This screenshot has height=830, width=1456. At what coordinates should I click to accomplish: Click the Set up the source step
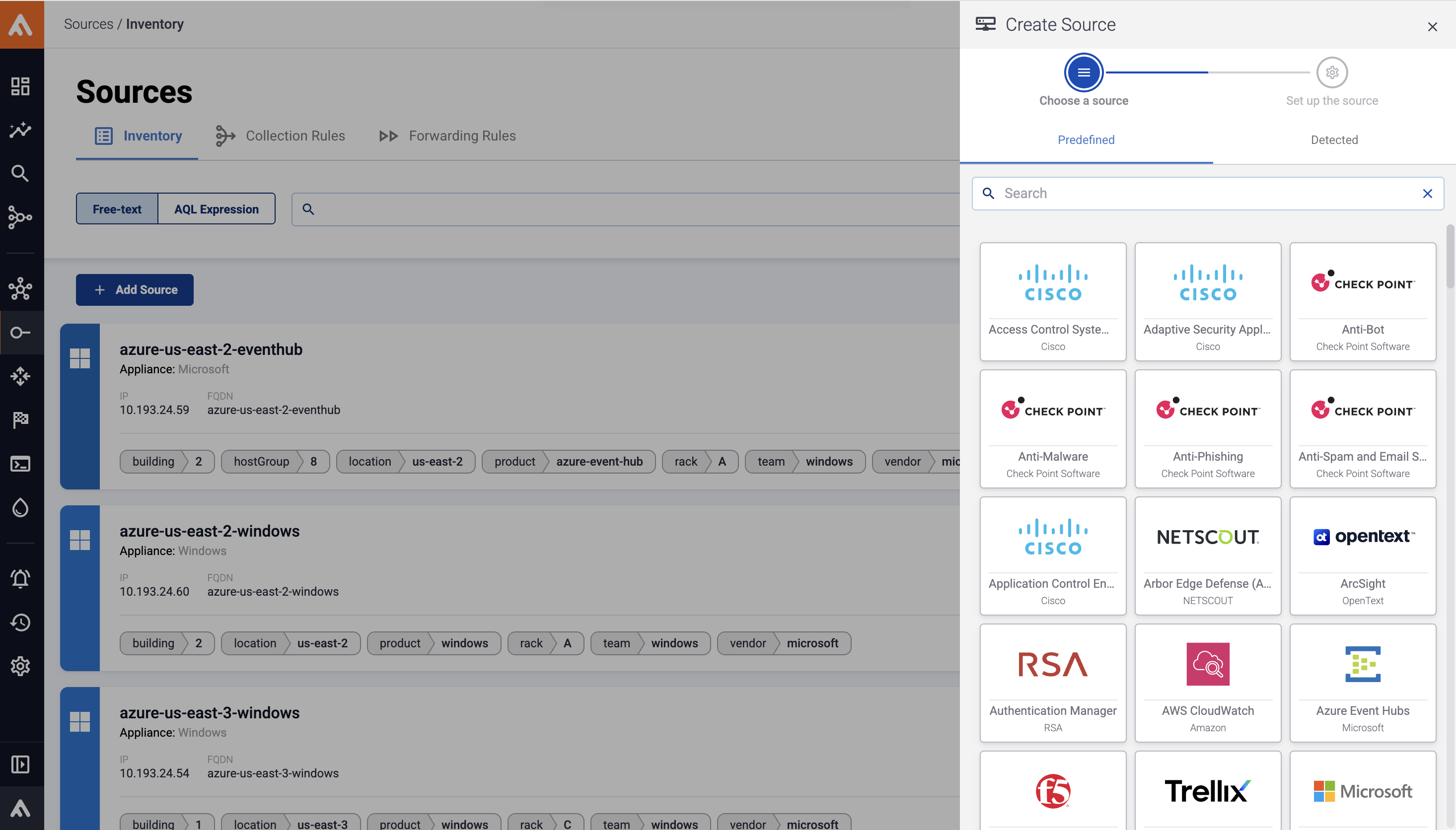point(1332,73)
